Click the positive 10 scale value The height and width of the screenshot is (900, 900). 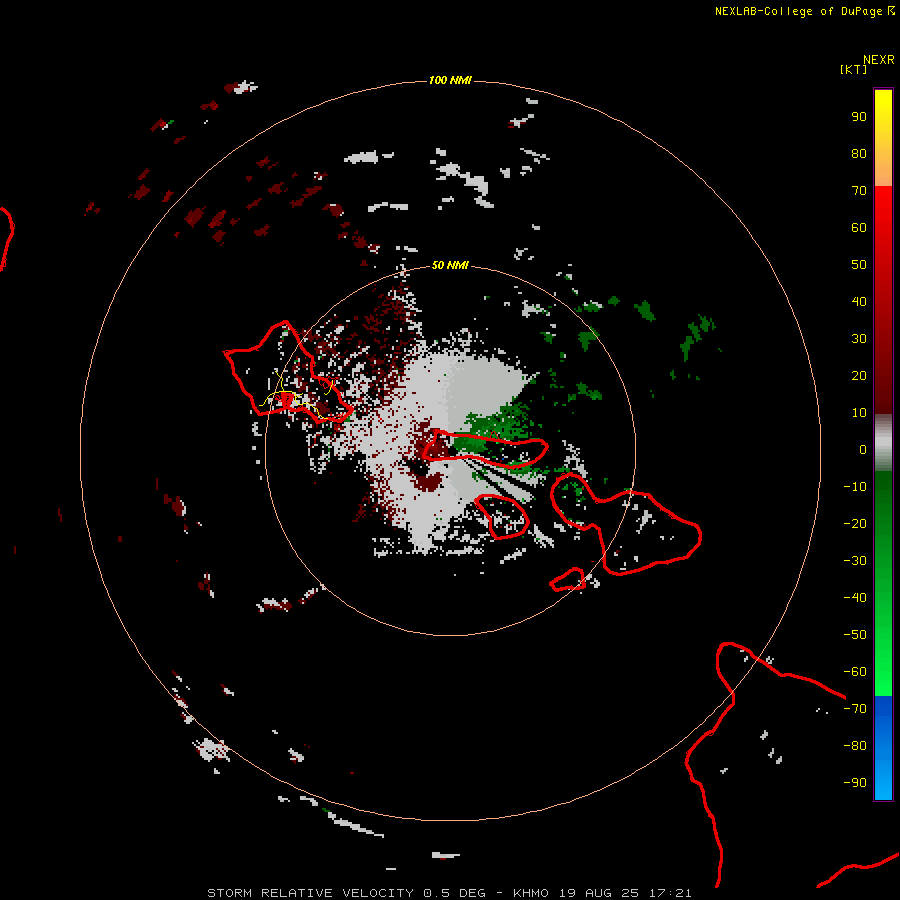click(859, 413)
